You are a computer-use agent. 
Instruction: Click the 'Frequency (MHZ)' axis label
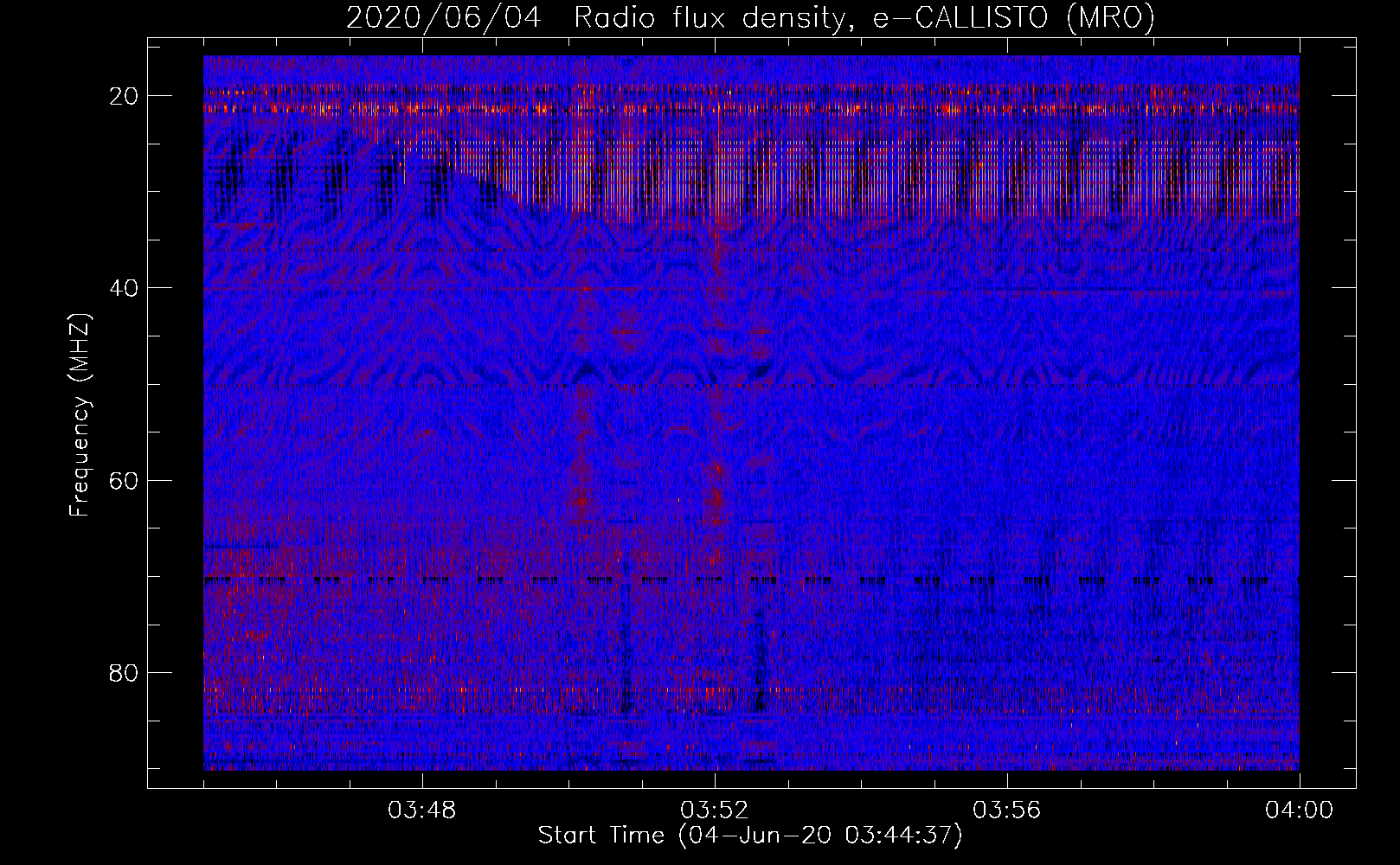point(80,414)
